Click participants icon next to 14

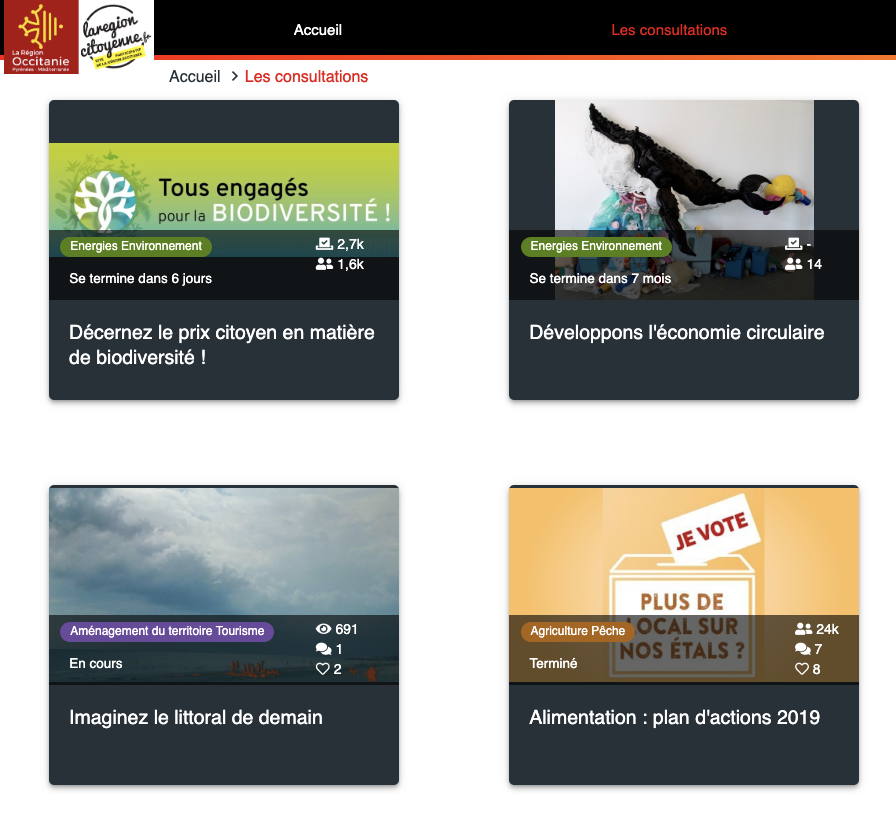click(x=794, y=264)
